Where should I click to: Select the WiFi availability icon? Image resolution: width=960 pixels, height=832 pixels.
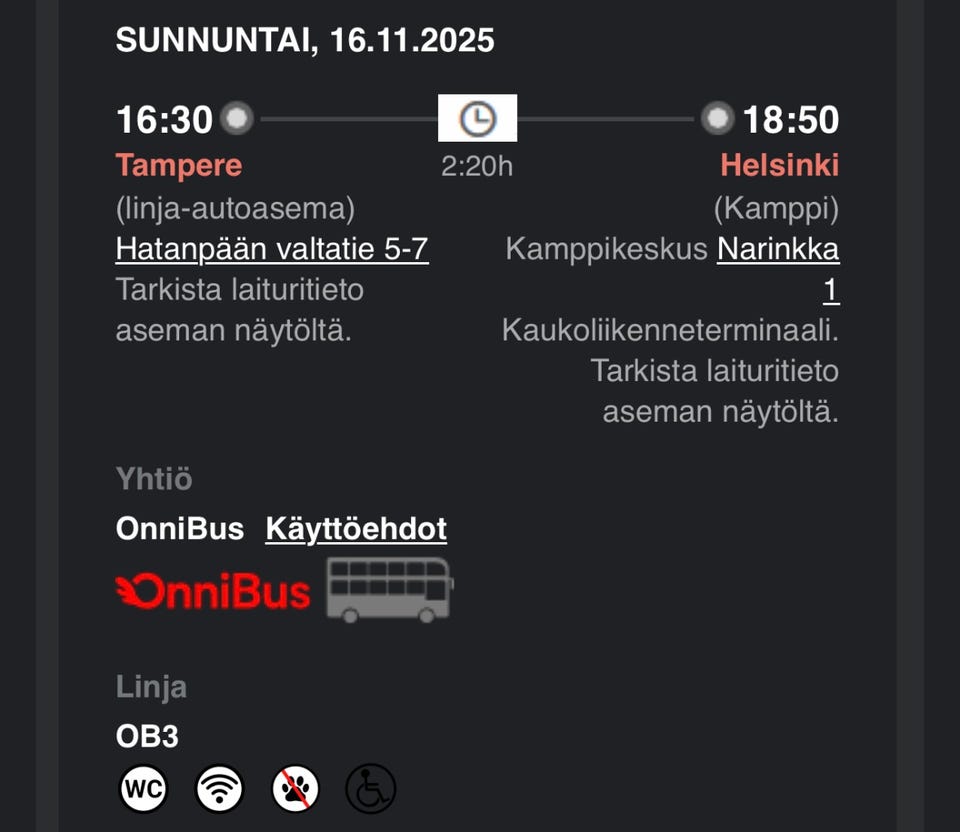tap(219, 788)
